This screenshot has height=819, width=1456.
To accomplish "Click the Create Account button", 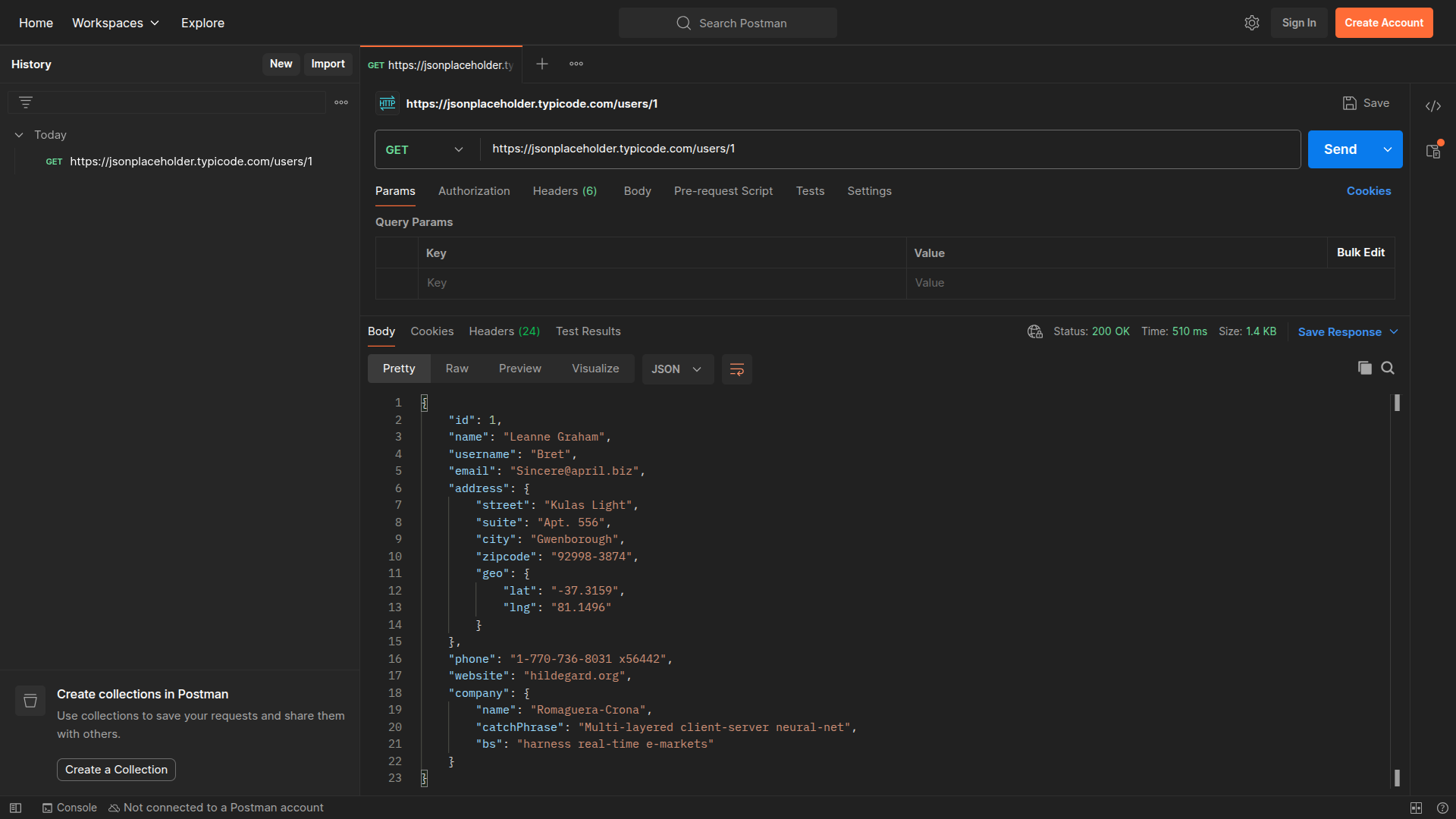I will (x=1384, y=23).
